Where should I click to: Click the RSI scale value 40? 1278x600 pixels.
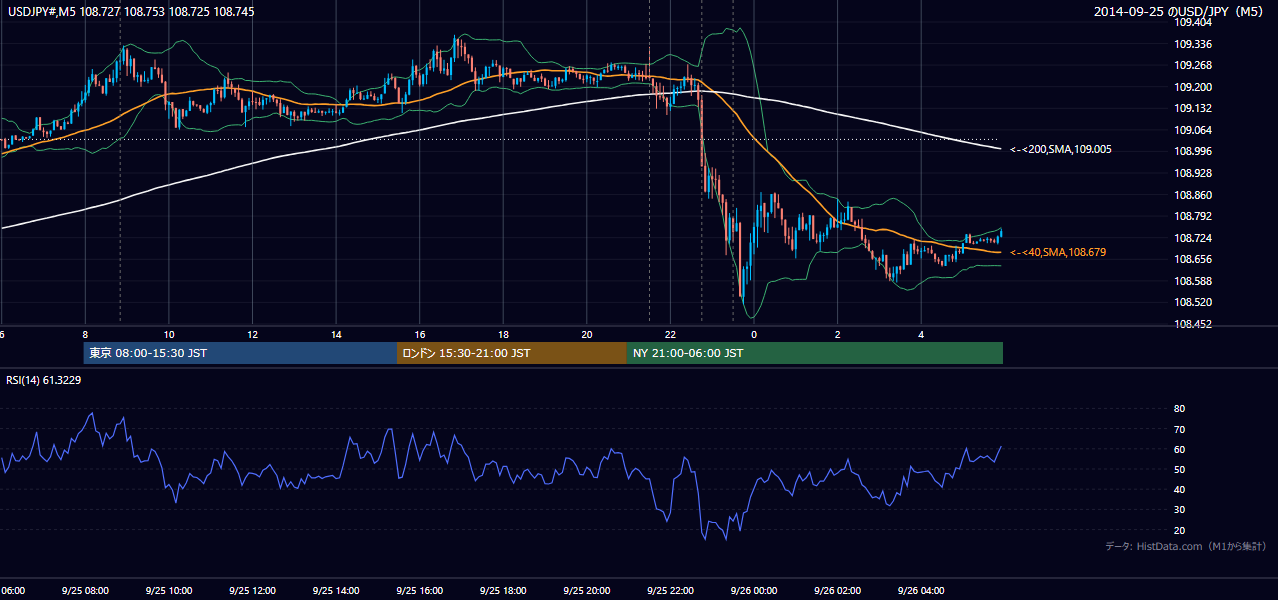click(1179, 489)
